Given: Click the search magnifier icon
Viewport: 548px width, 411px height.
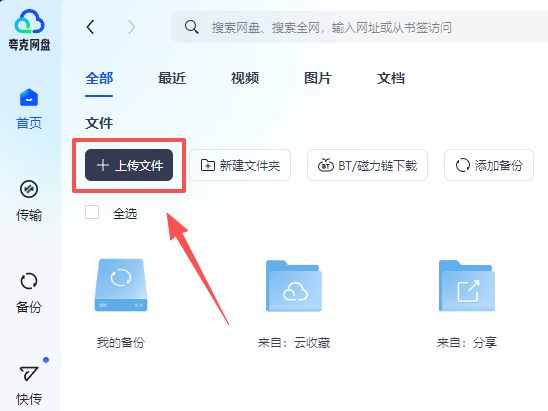Looking at the screenshot, I should click(192, 27).
